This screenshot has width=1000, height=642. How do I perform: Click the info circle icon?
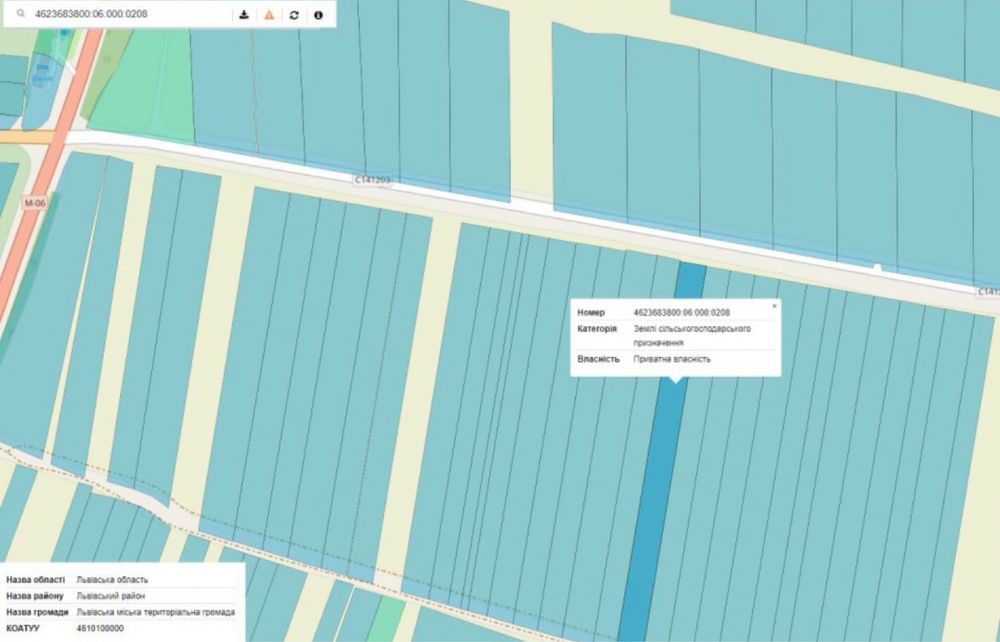coord(318,15)
